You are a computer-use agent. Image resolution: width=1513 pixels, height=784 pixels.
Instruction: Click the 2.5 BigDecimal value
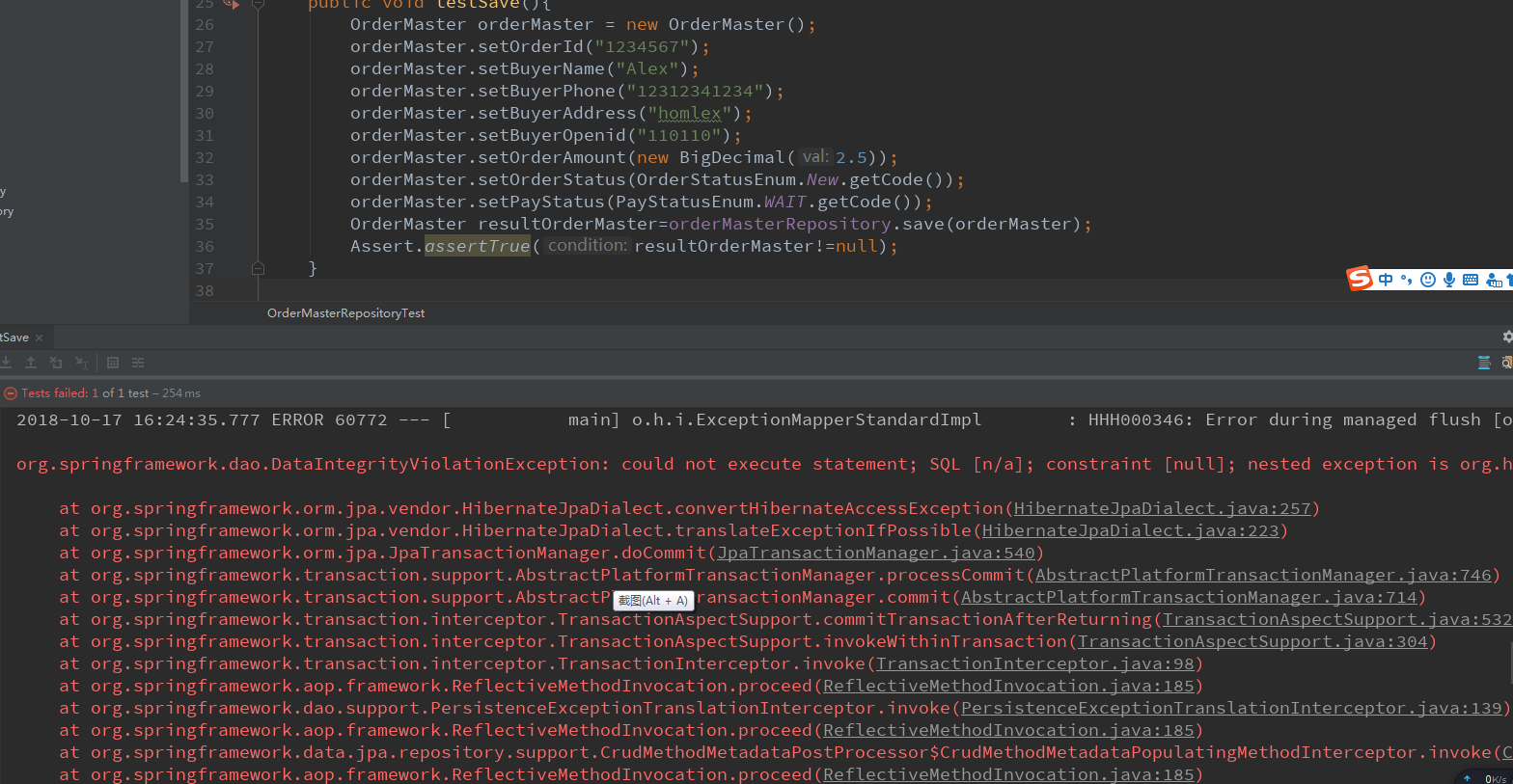[851, 157]
